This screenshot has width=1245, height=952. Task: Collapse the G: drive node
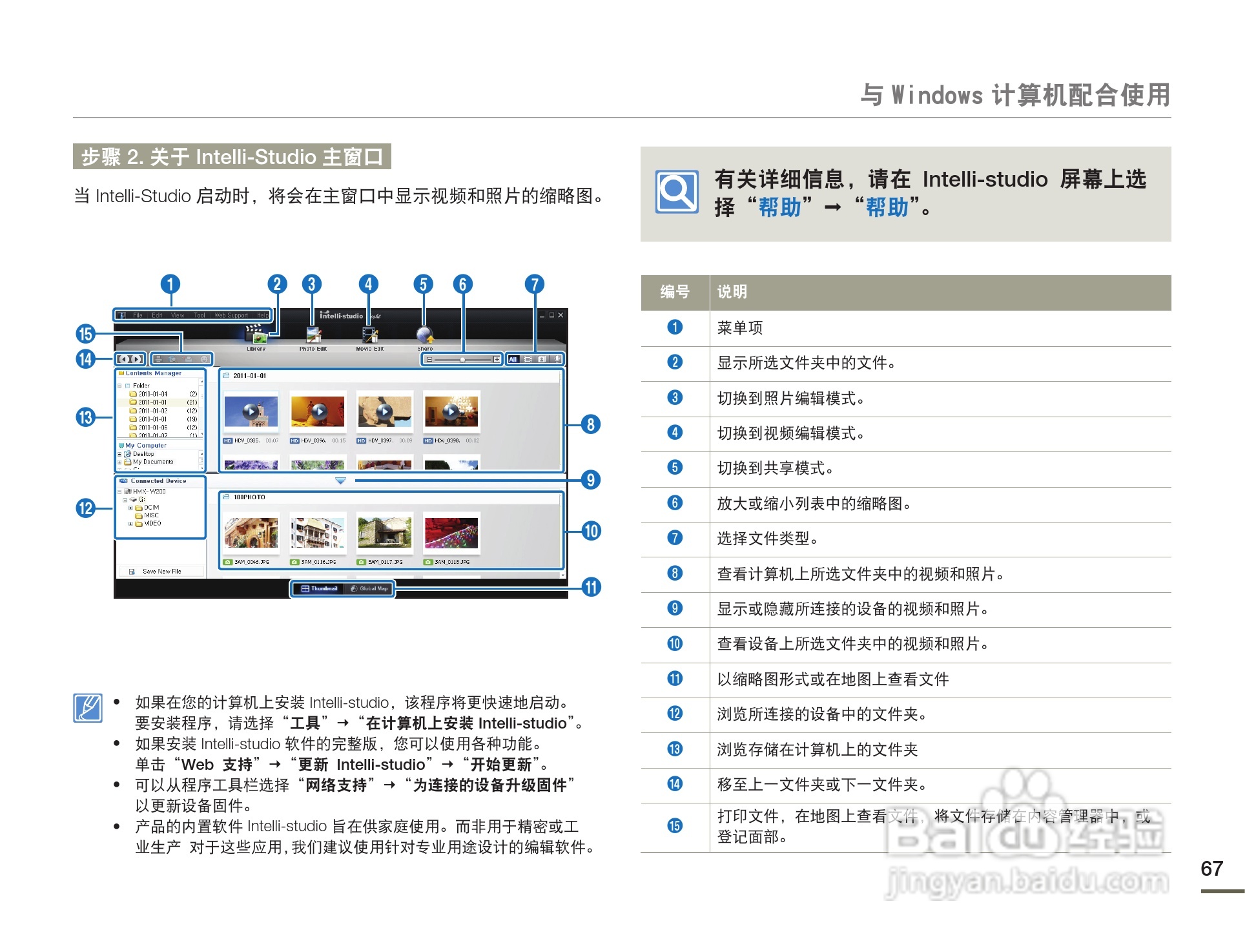coord(125,500)
